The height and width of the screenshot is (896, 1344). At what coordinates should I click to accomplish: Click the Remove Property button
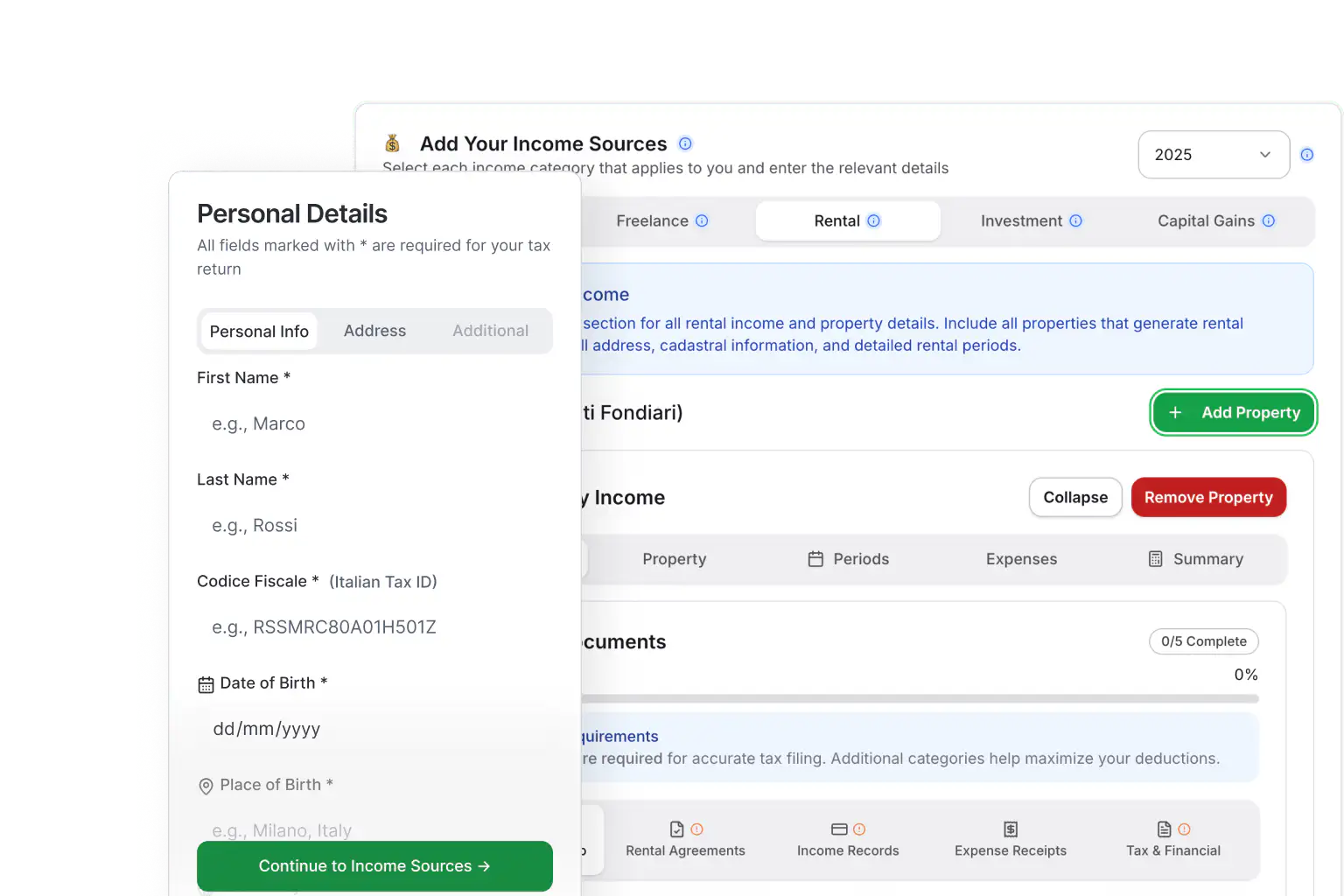pyautogui.click(x=1208, y=497)
